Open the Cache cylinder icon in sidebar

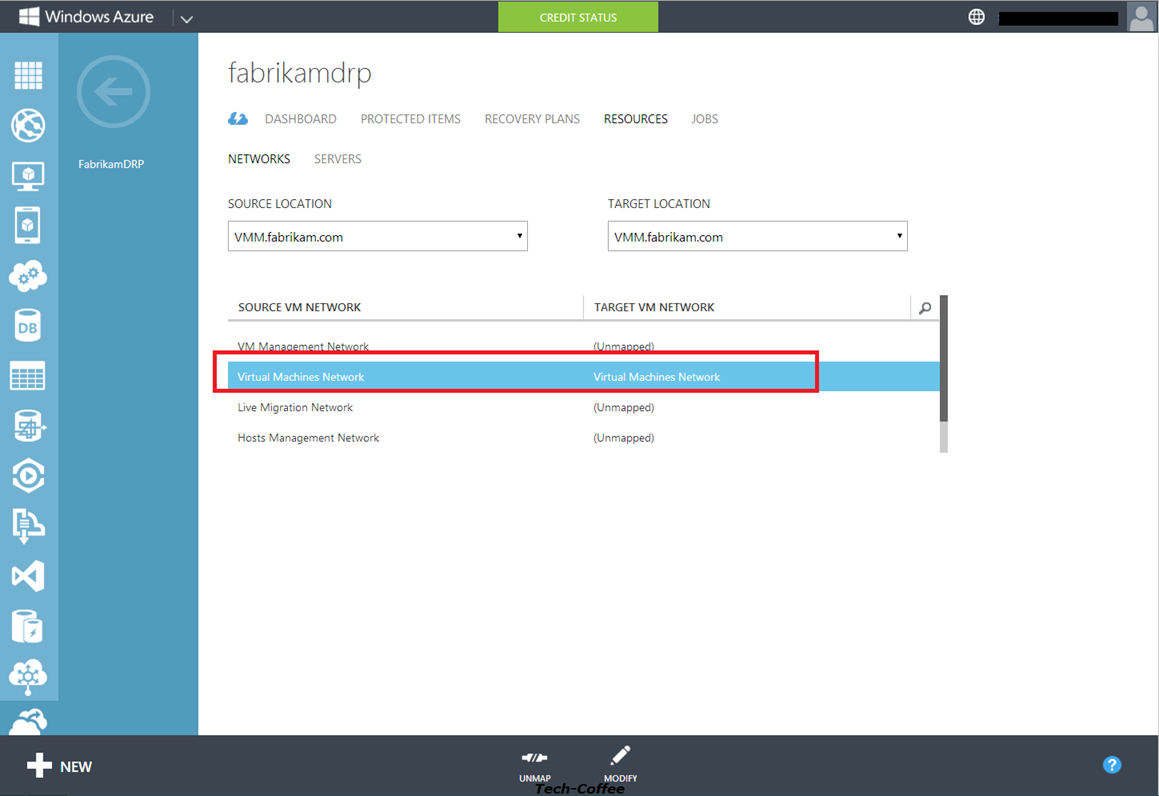tap(28, 626)
